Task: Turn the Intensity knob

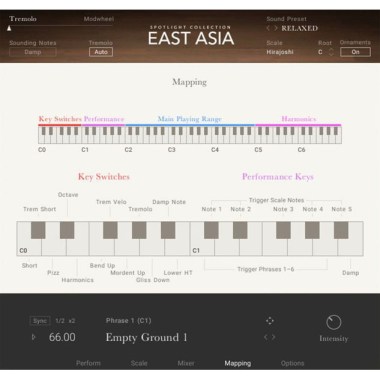Action: click(x=333, y=322)
